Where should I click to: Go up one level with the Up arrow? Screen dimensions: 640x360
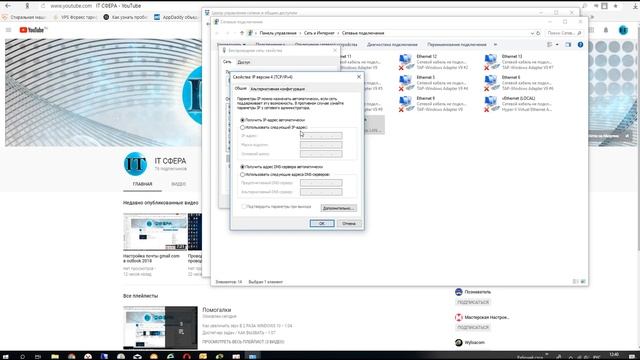(242, 33)
